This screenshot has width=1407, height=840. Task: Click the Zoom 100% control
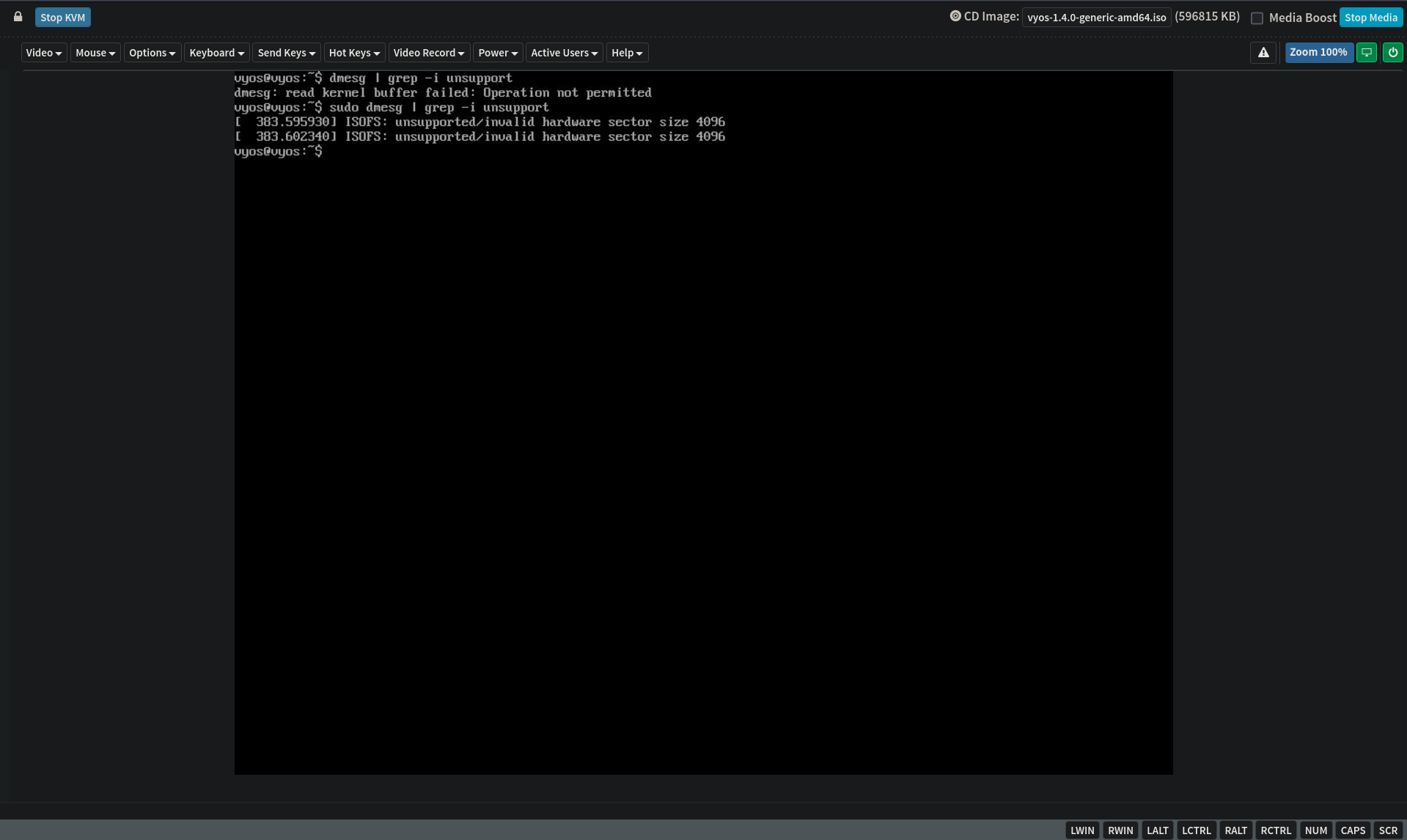pos(1318,53)
